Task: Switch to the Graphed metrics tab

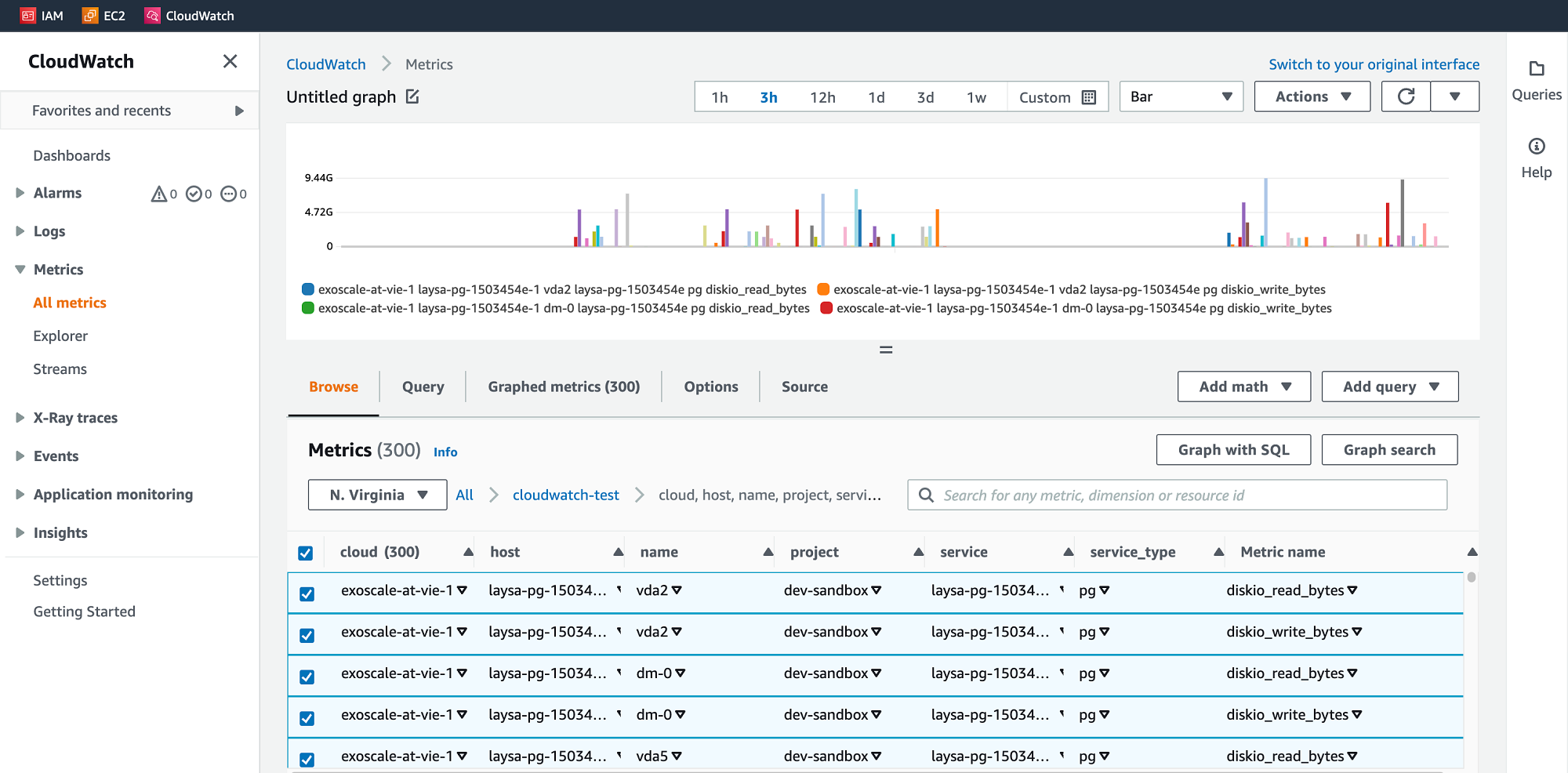Action: tap(563, 386)
